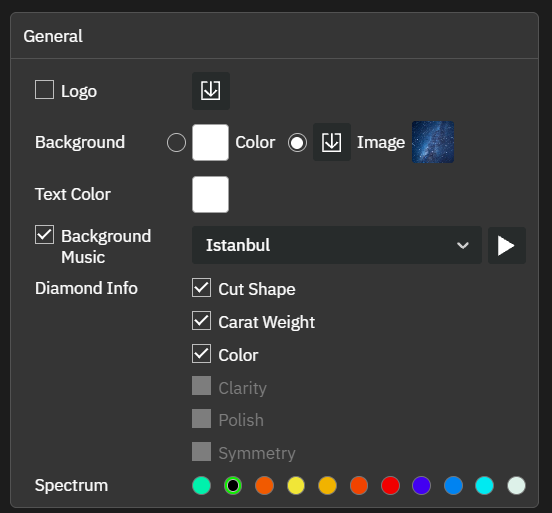
Task: Pick the pure red spectrum color
Action: tap(390, 486)
